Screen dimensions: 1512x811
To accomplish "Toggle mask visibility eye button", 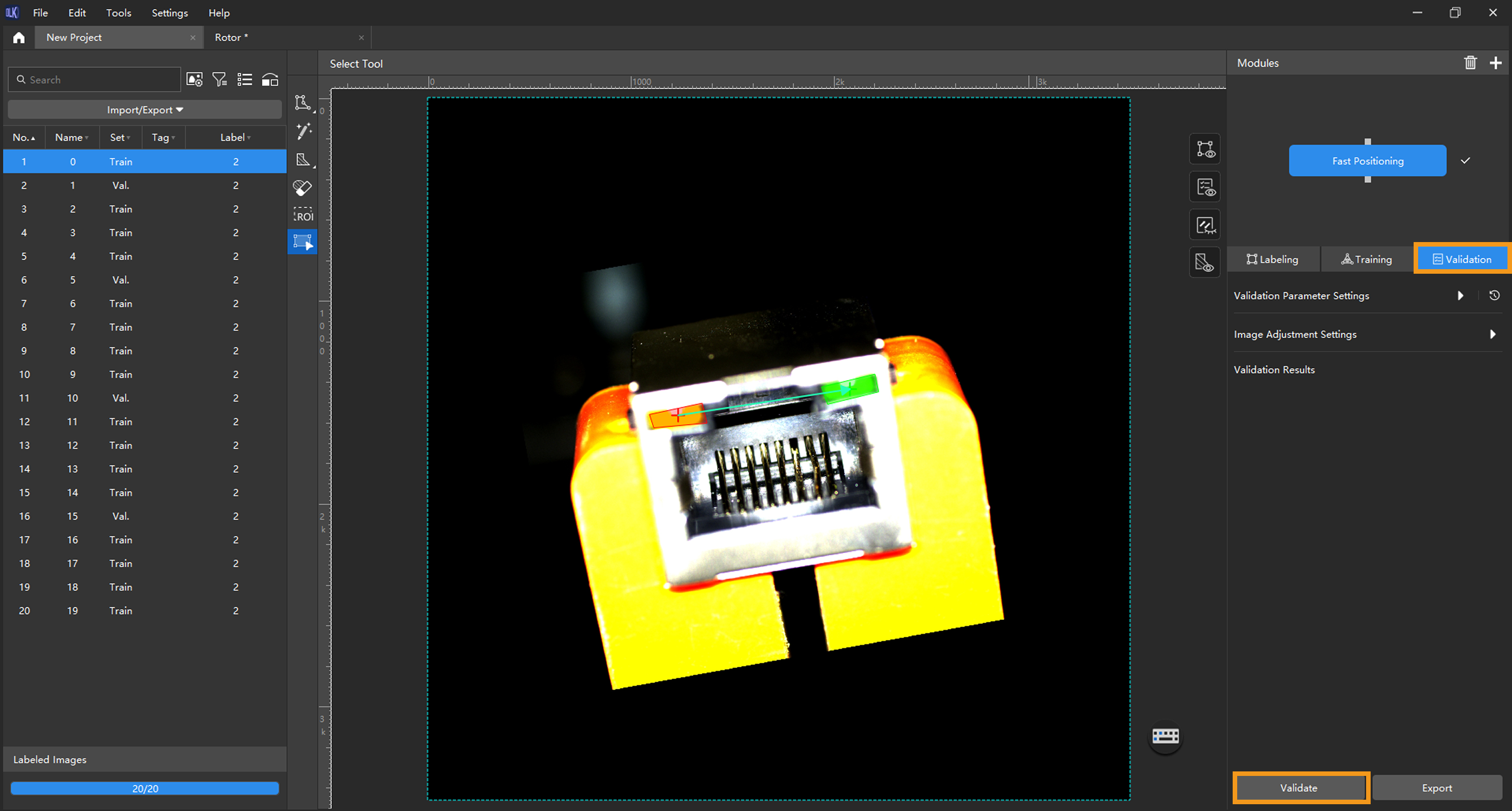I will [x=1204, y=262].
